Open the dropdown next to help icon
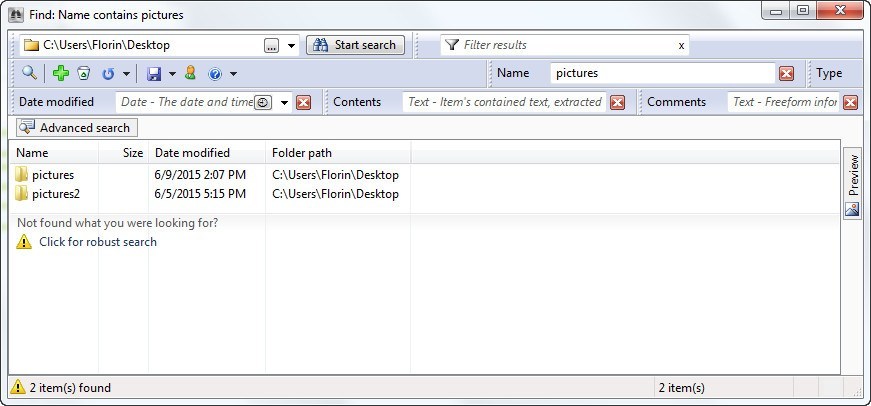 click(233, 74)
